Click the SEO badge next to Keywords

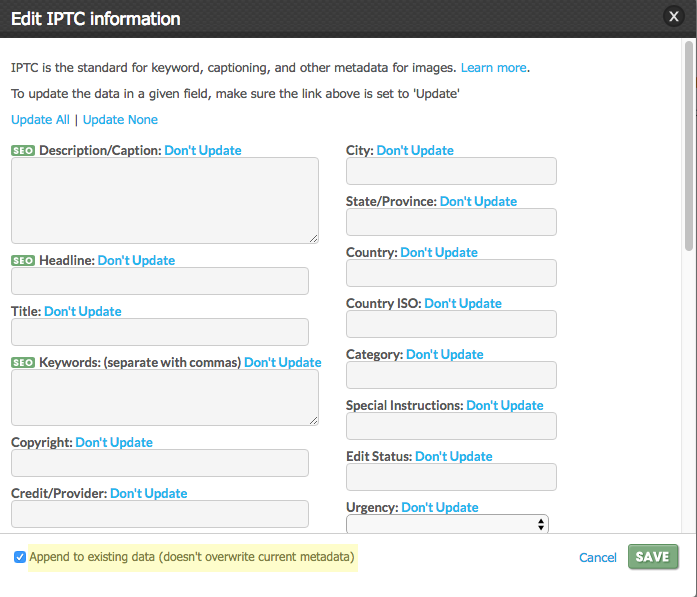pyautogui.click(x=23, y=363)
